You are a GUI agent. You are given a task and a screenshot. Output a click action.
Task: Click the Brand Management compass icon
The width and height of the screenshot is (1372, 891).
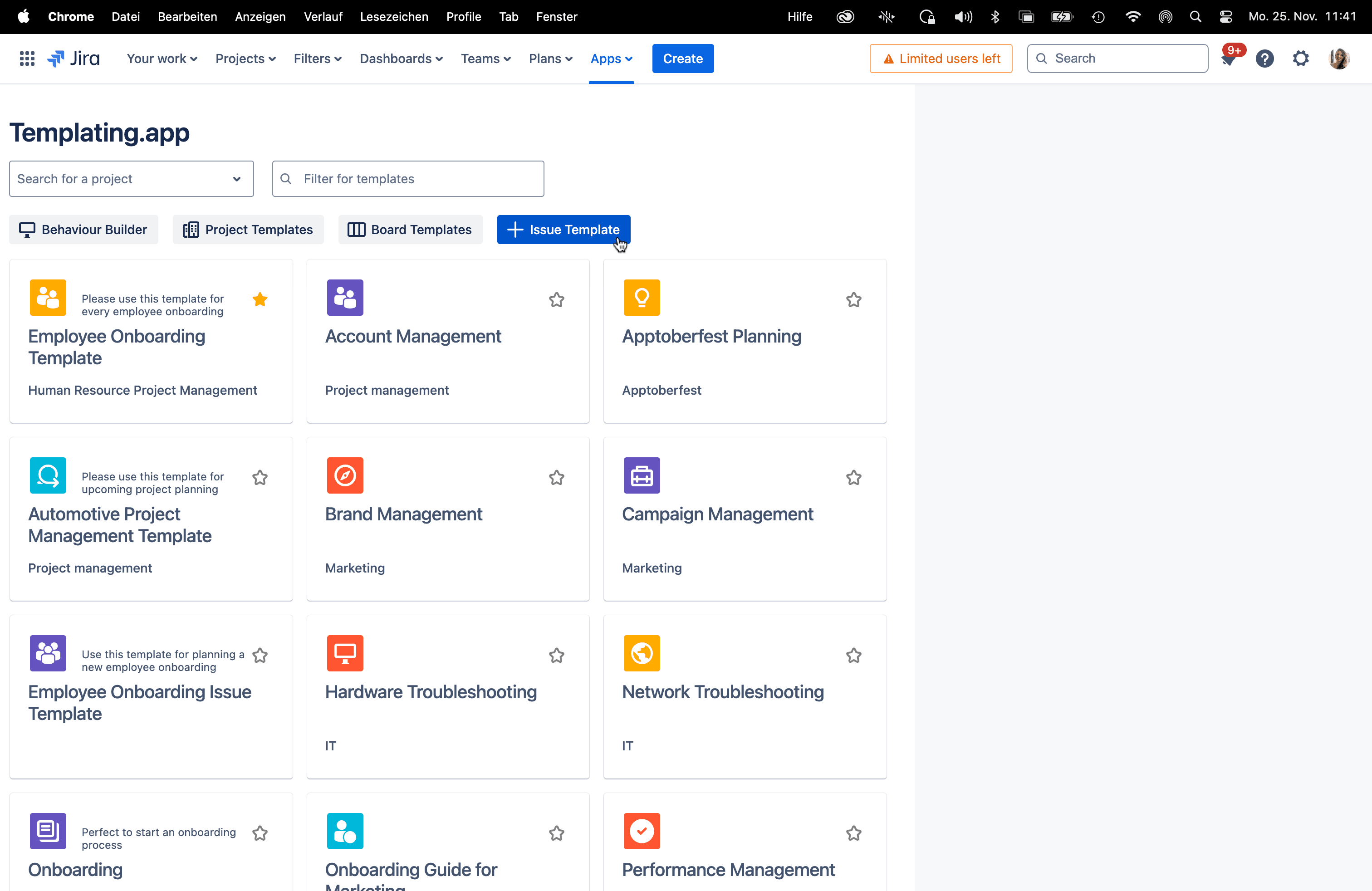point(345,475)
